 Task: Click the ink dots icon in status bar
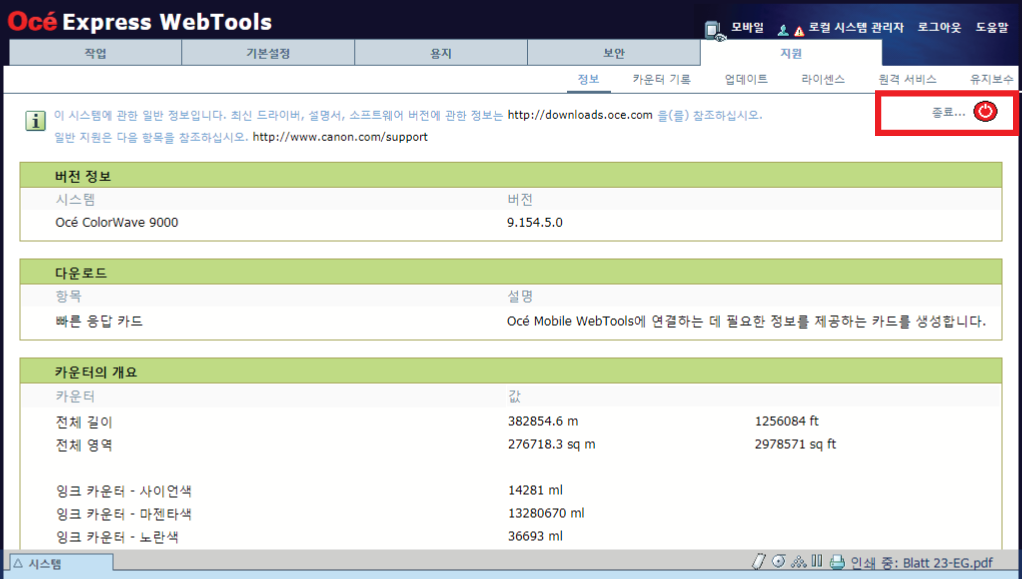coord(798,561)
